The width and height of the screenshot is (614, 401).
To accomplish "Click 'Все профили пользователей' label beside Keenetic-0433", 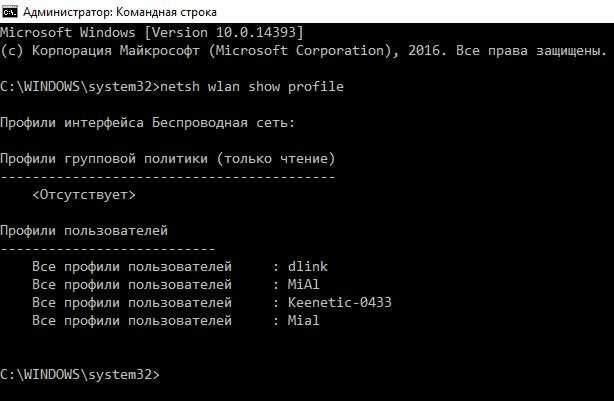I will click(132, 303).
